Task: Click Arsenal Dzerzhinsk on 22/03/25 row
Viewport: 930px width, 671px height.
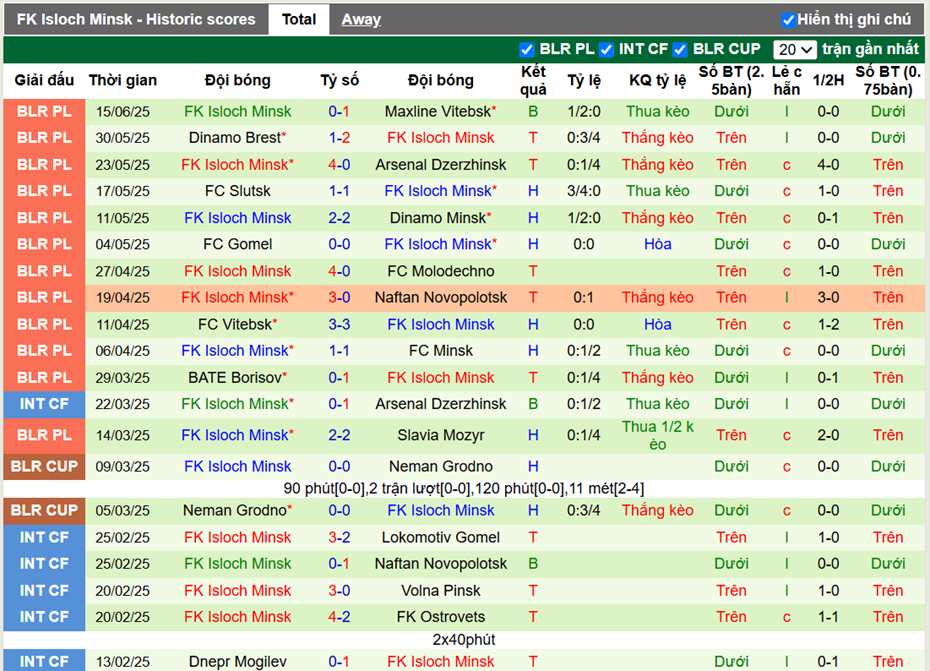Action: click(441, 404)
